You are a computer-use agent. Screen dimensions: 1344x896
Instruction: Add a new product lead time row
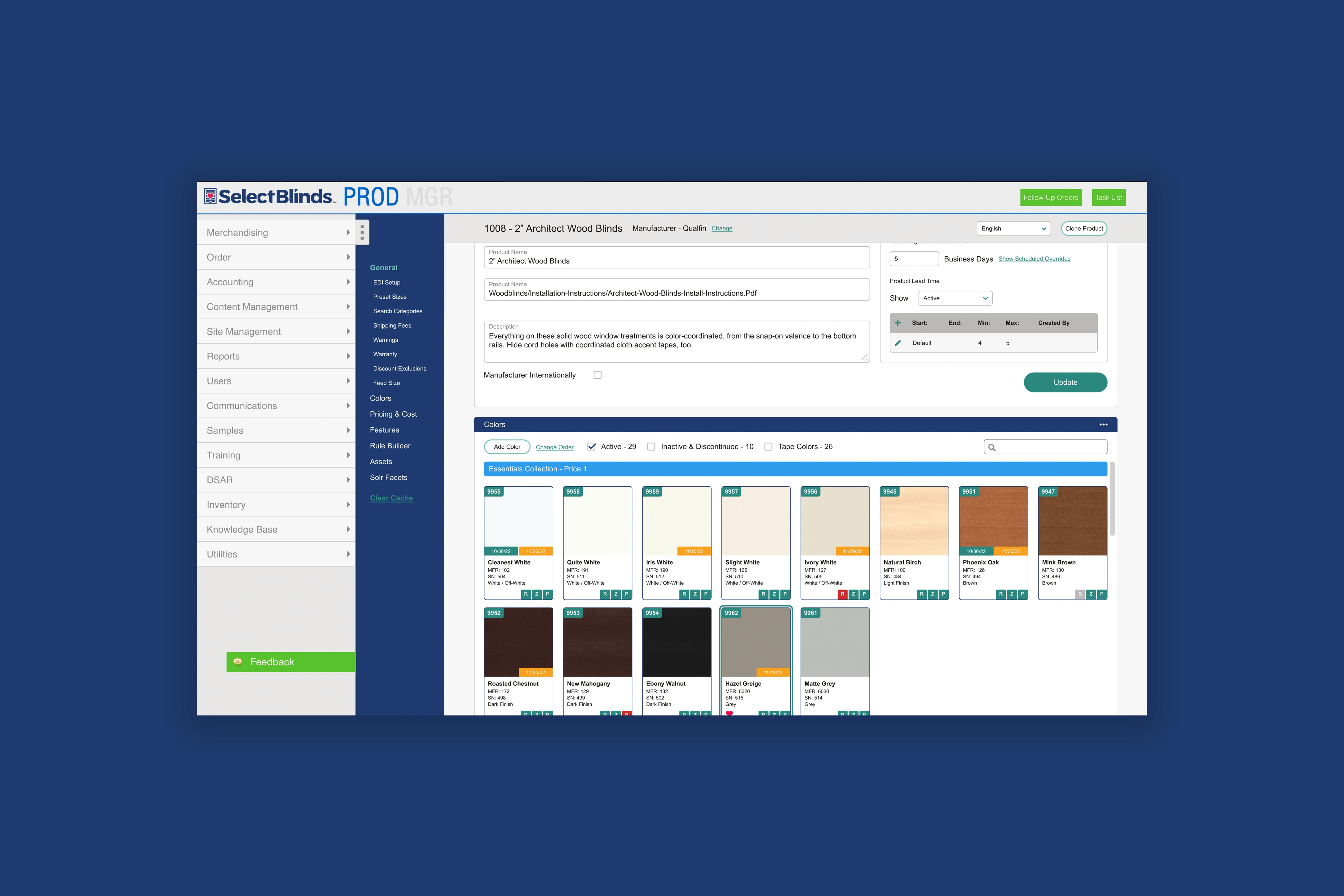pos(898,323)
